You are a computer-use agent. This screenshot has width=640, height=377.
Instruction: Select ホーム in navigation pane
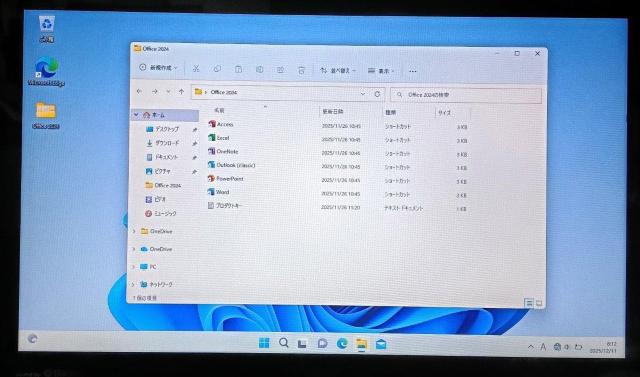[165, 115]
